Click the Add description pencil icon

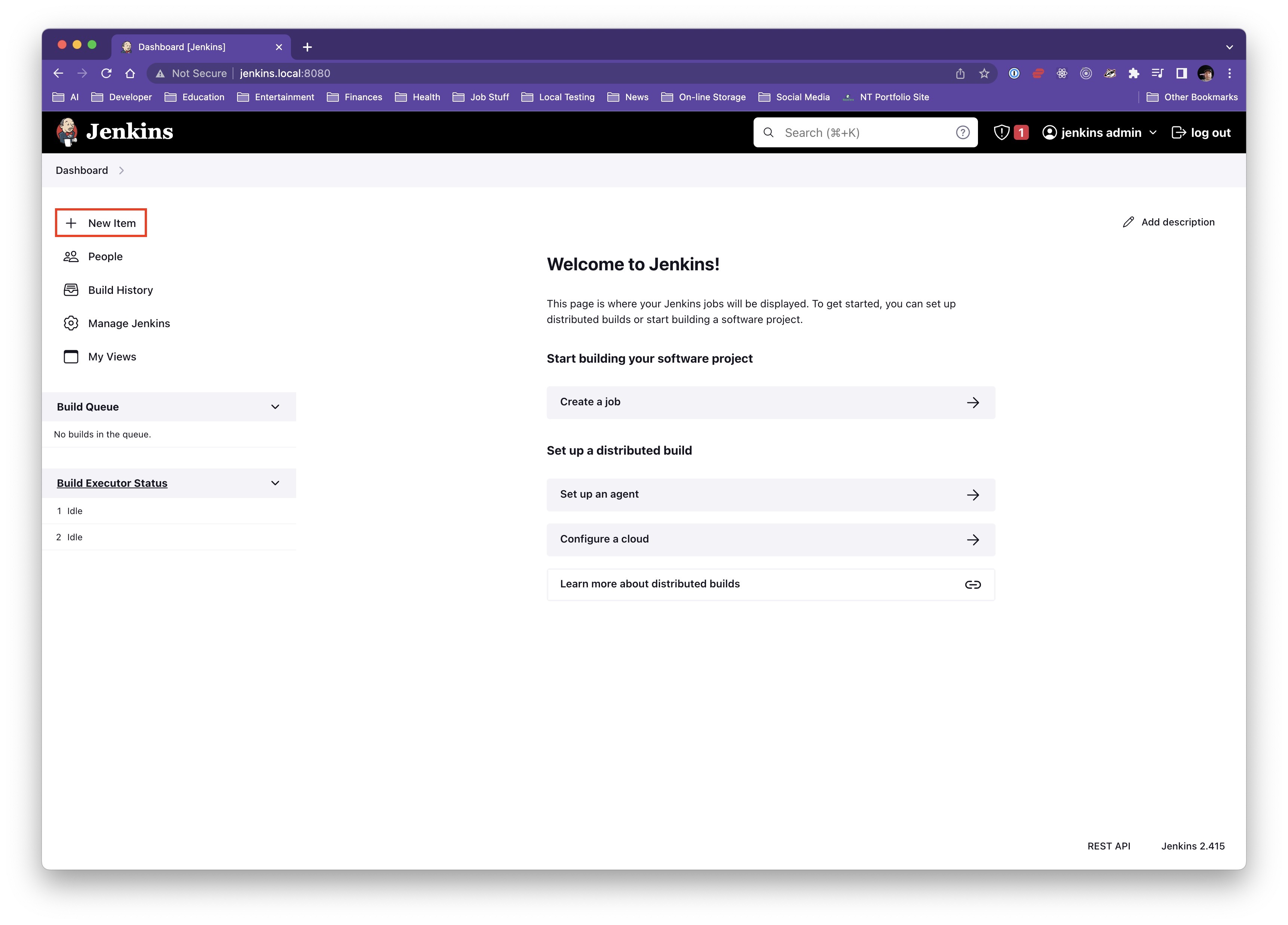point(1128,222)
